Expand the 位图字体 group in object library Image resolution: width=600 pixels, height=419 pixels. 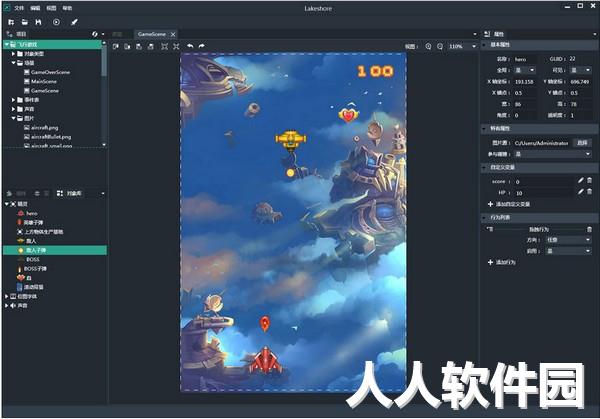tap(7, 296)
